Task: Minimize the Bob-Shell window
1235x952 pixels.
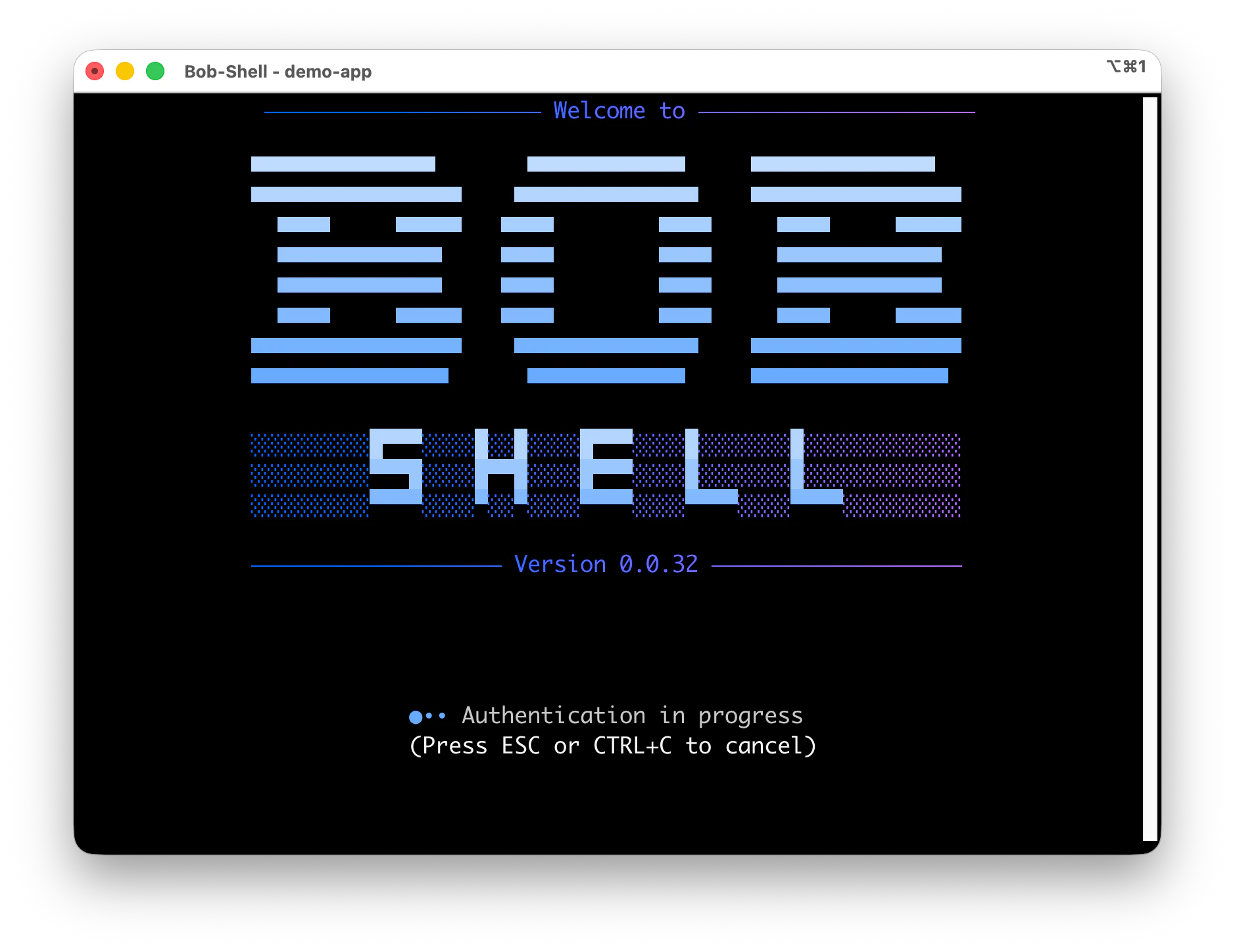Action: tap(125, 71)
